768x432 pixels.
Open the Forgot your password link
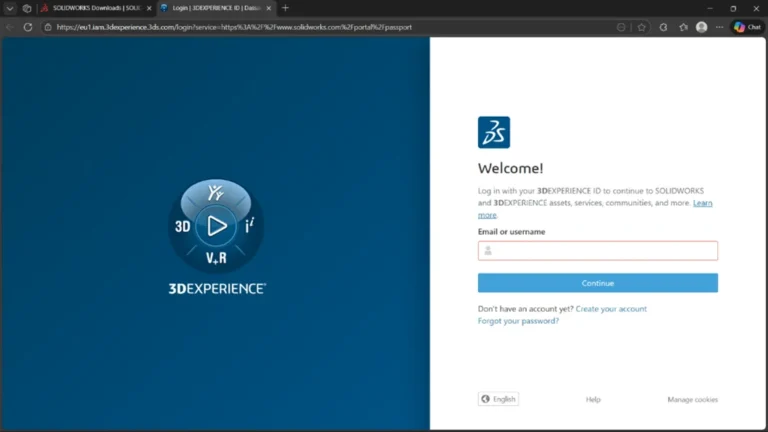(518, 321)
